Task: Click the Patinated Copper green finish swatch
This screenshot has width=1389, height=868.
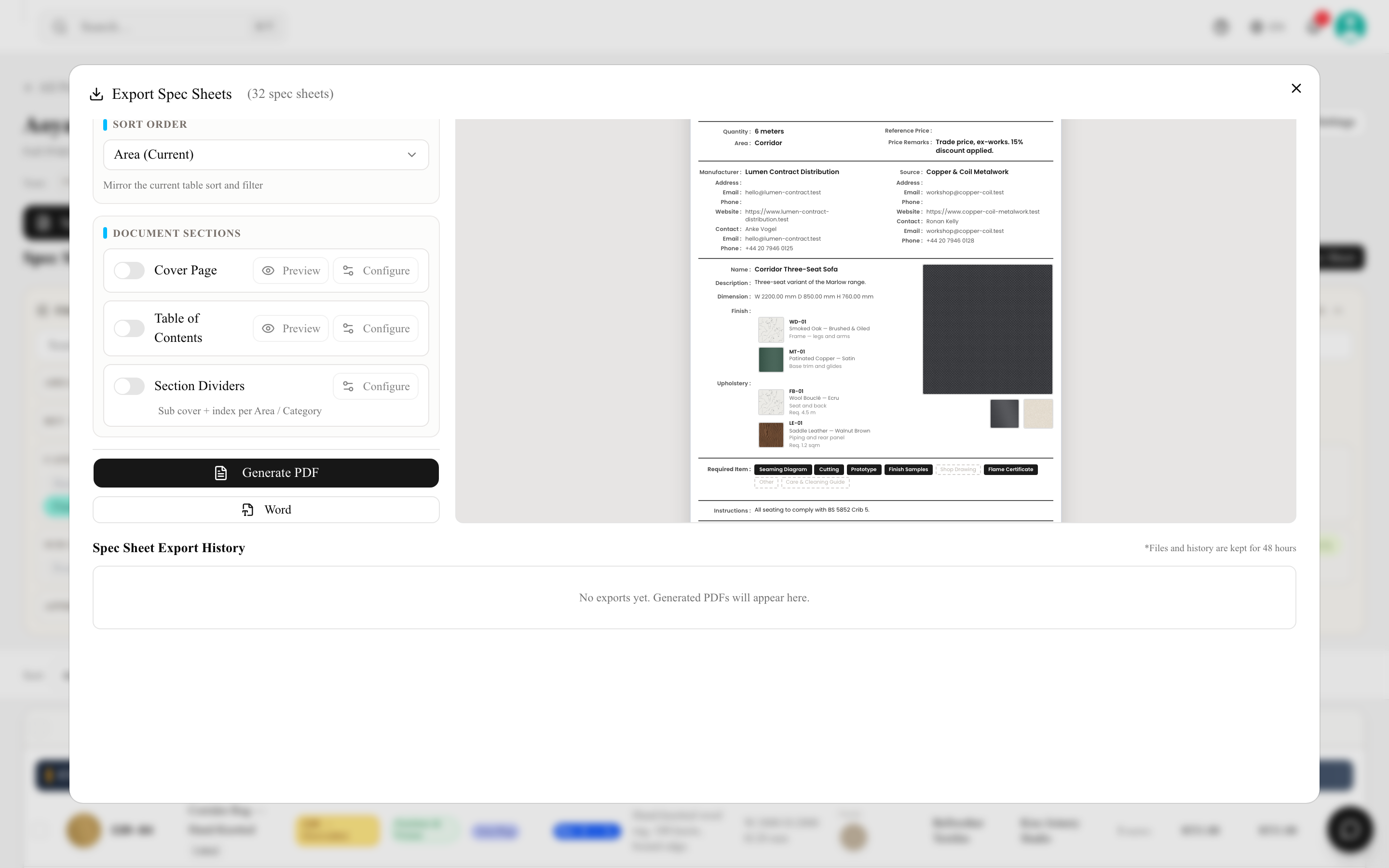Action: pos(771,359)
